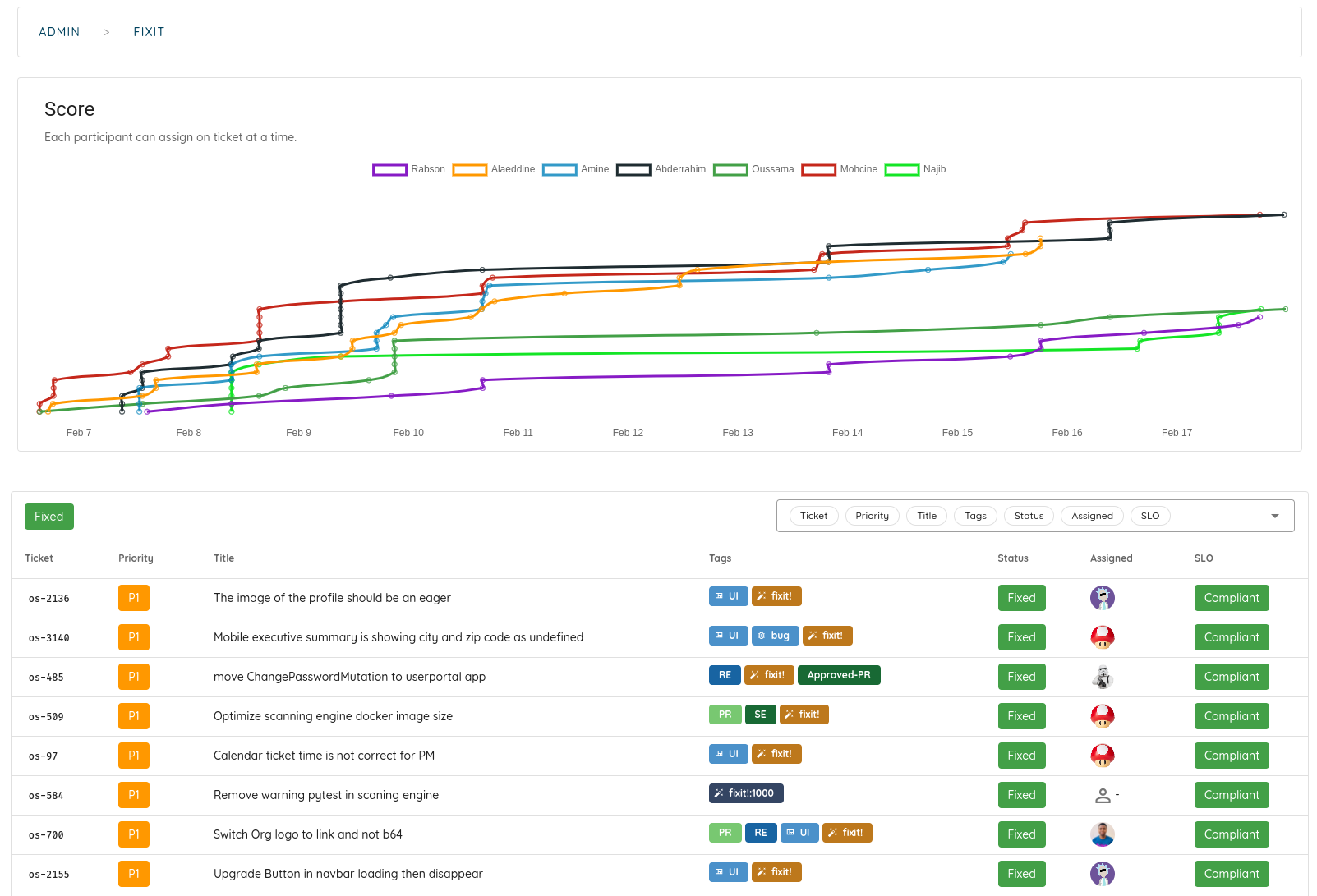The height and width of the screenshot is (896, 1317).
Task: Click Title chip in column selector
Action: (927, 516)
